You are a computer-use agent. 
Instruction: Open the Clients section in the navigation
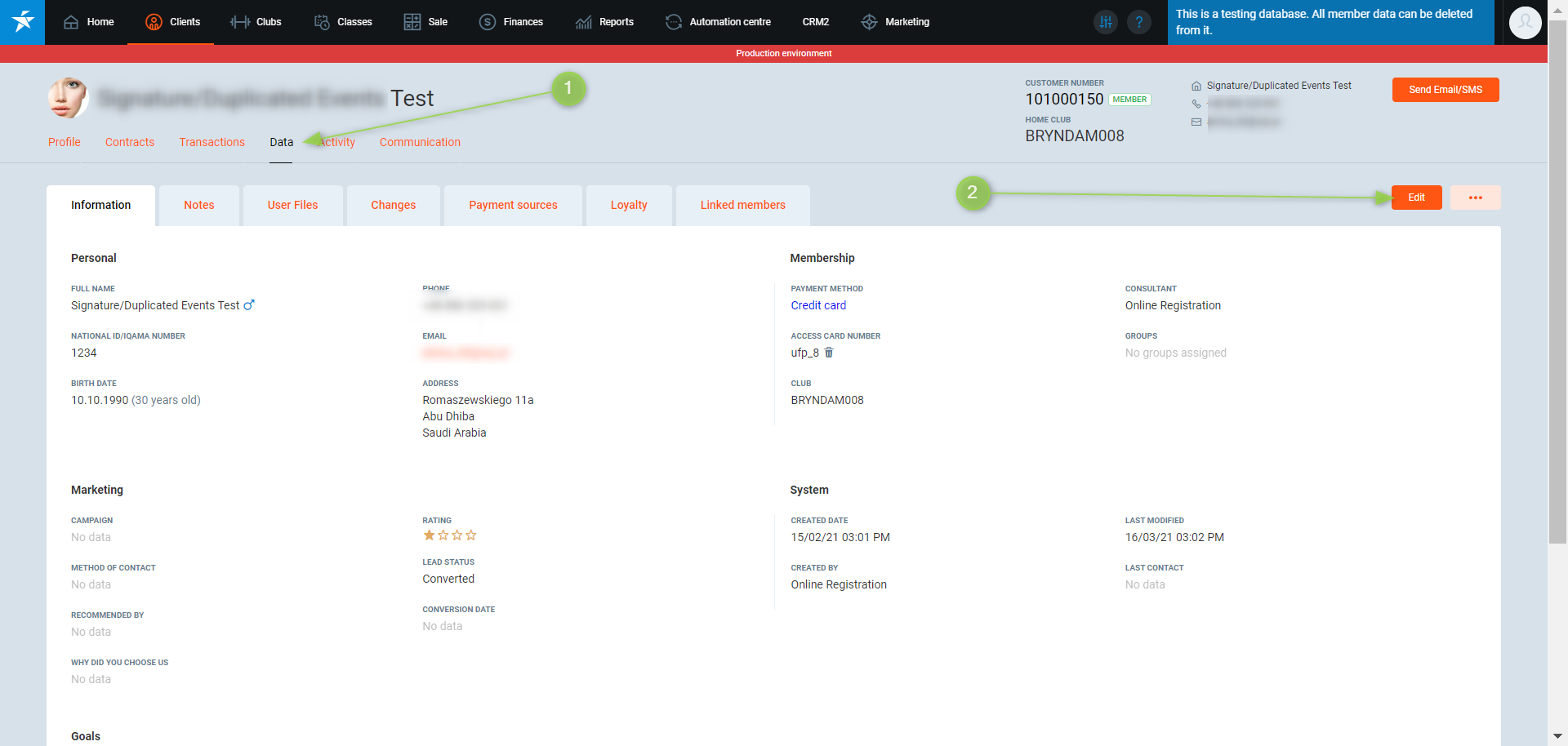(172, 22)
